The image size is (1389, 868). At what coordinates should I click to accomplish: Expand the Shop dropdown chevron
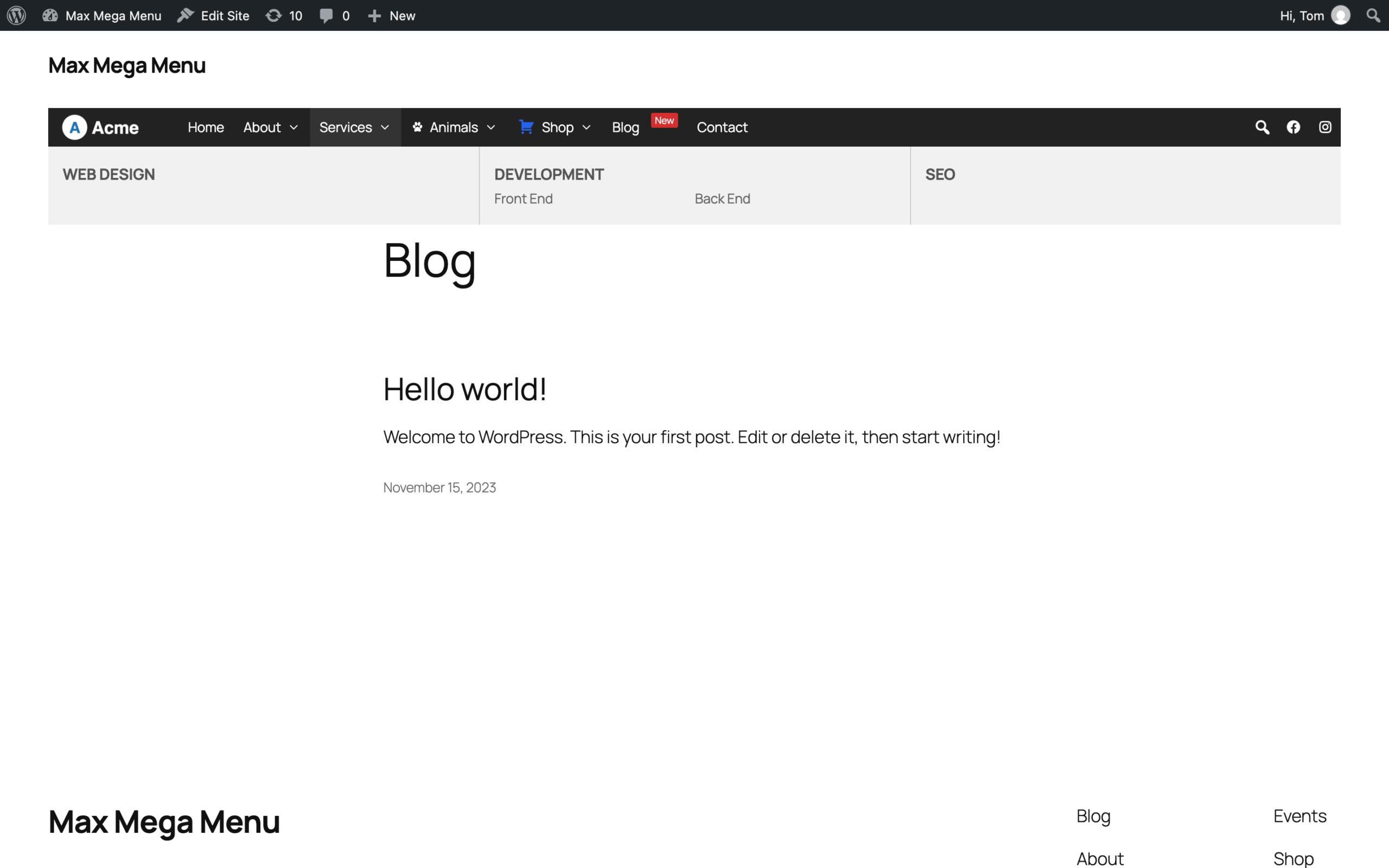586,127
